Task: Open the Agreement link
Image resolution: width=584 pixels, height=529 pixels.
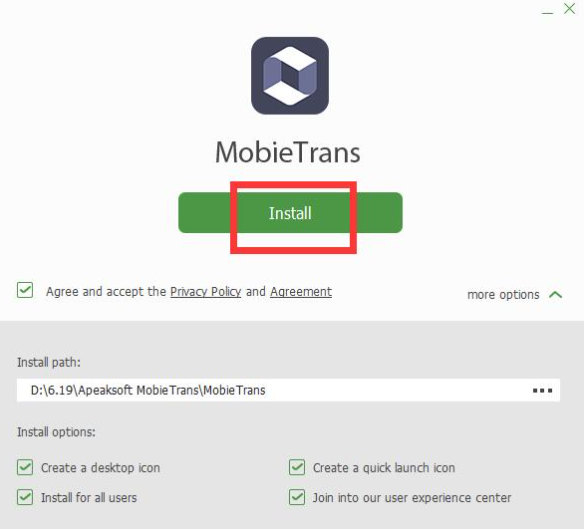Action: tap(301, 292)
